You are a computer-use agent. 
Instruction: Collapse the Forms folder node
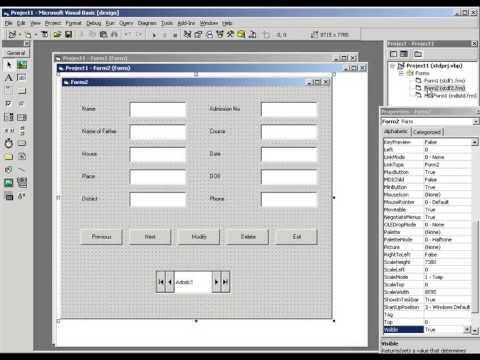click(x=401, y=73)
